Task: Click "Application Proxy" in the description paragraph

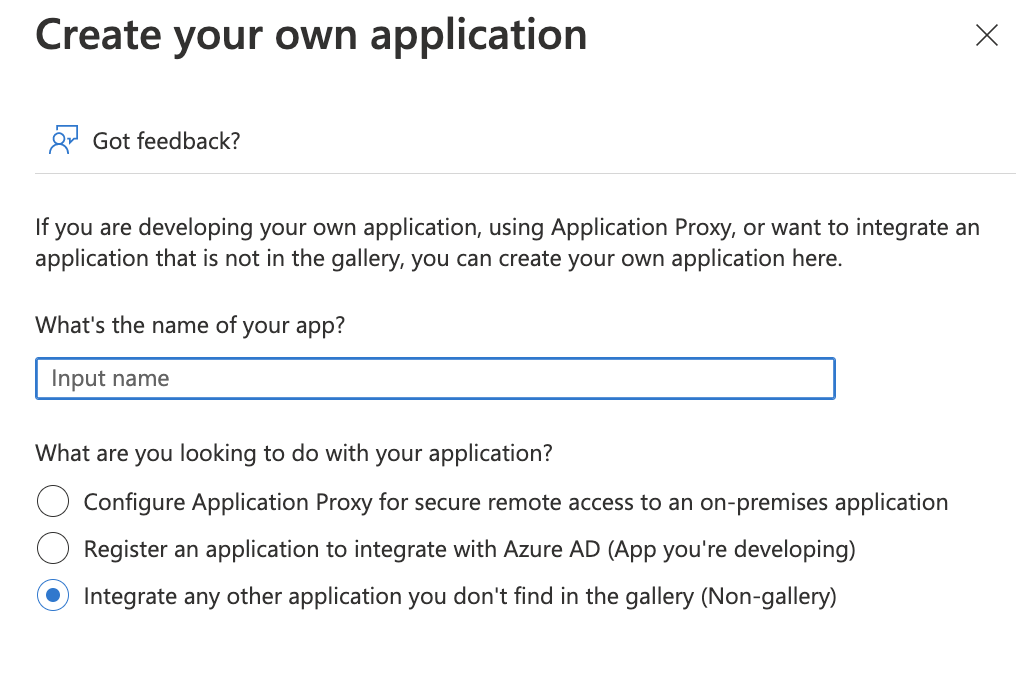Action: click(x=637, y=228)
